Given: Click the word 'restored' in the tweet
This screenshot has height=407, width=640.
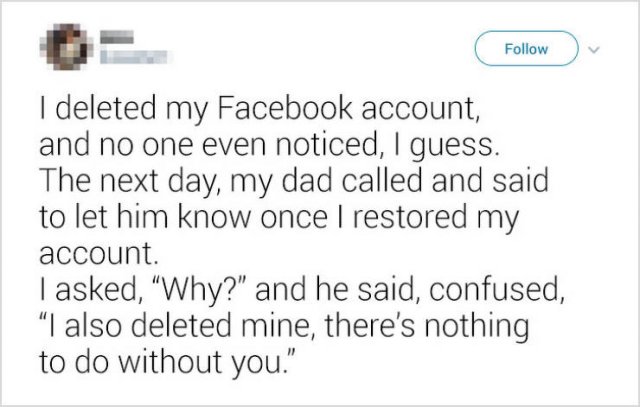Looking at the screenshot, I should (x=409, y=217).
